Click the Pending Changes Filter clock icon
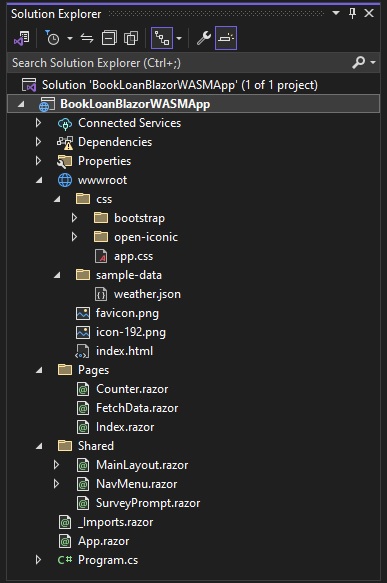 tap(52, 38)
